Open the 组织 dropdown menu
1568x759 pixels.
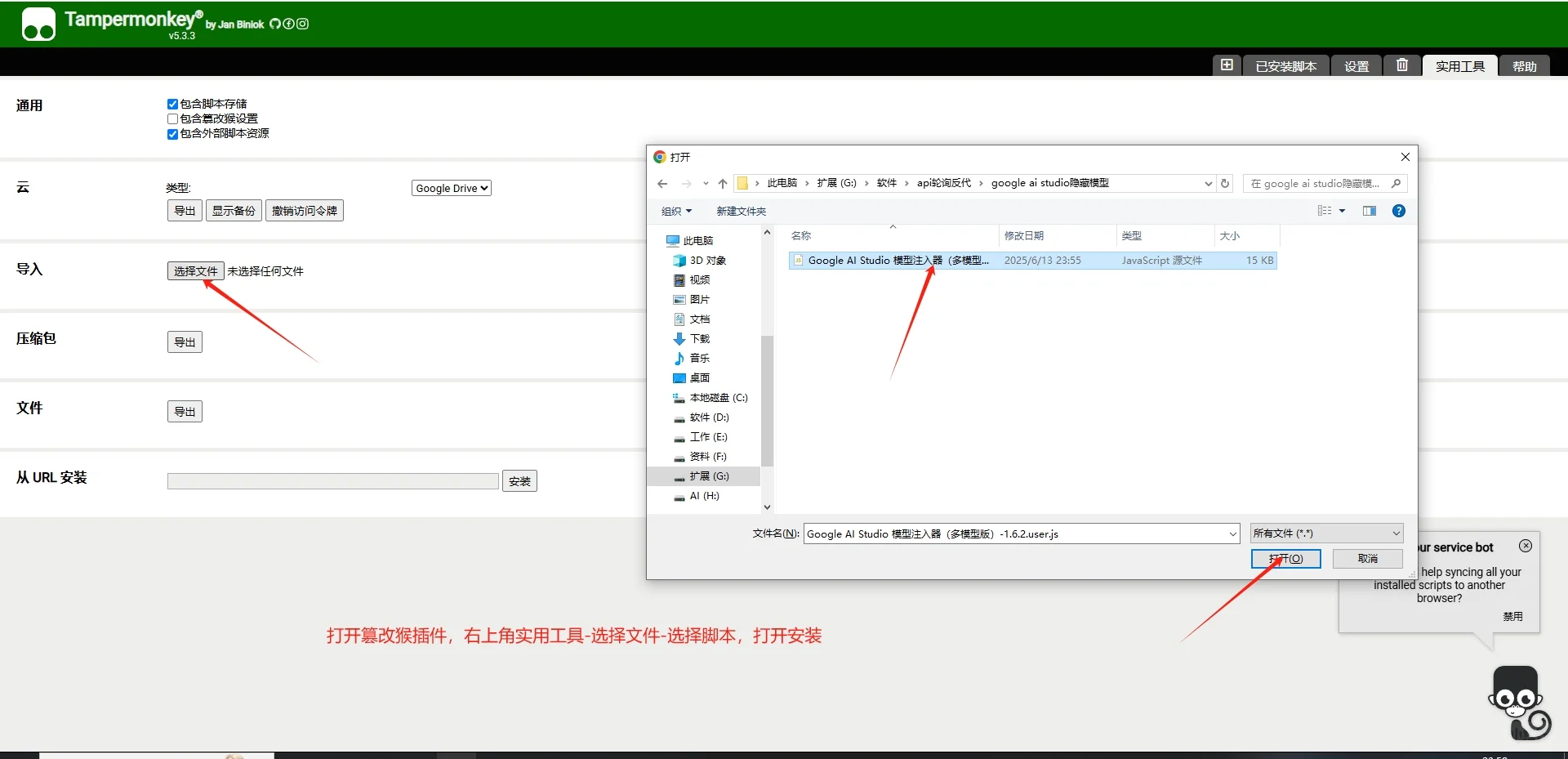pos(676,212)
